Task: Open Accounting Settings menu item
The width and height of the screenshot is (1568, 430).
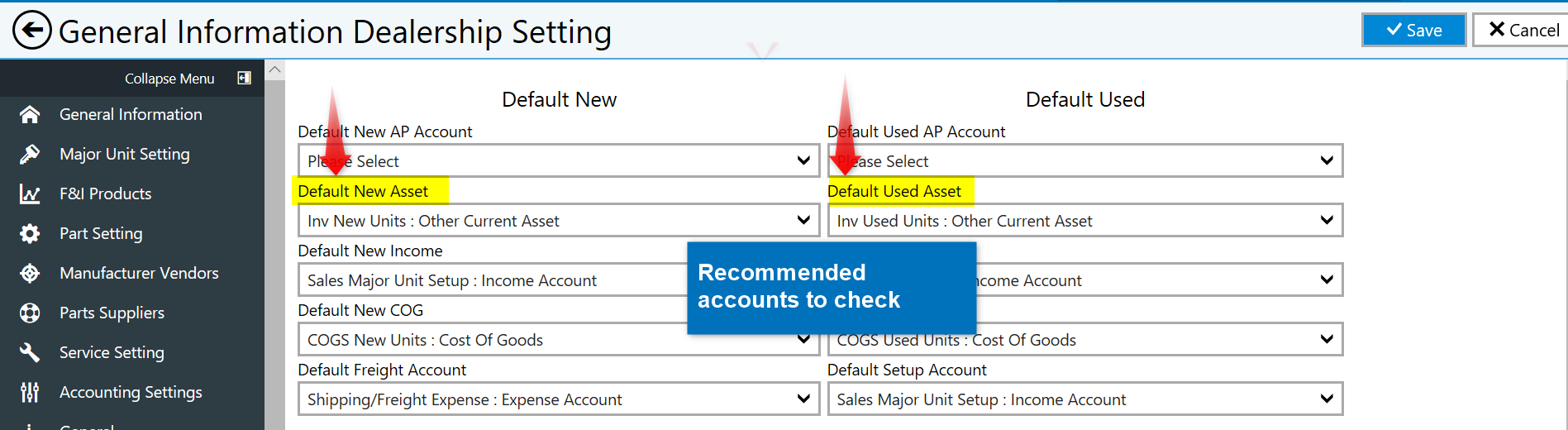Action: (x=132, y=392)
